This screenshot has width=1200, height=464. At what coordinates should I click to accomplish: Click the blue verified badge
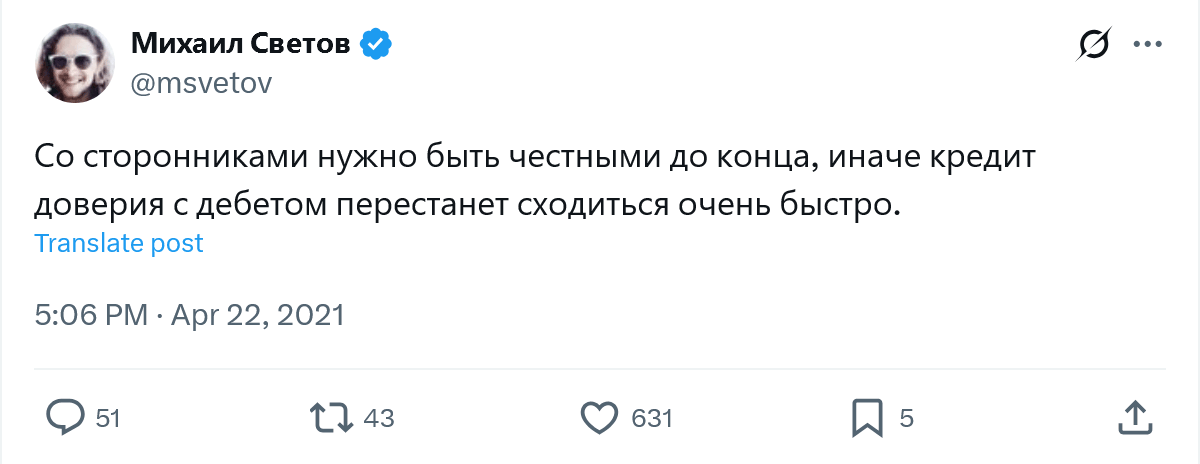click(x=376, y=44)
